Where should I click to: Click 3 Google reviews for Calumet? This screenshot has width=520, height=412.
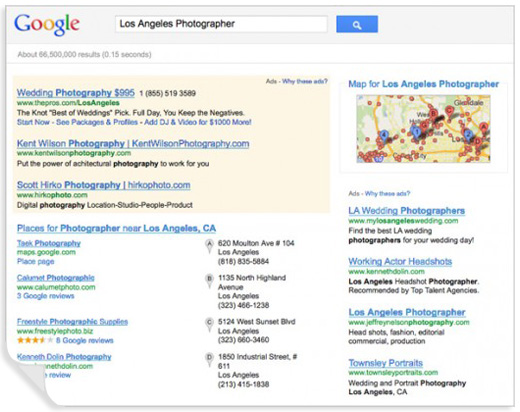click(46, 296)
